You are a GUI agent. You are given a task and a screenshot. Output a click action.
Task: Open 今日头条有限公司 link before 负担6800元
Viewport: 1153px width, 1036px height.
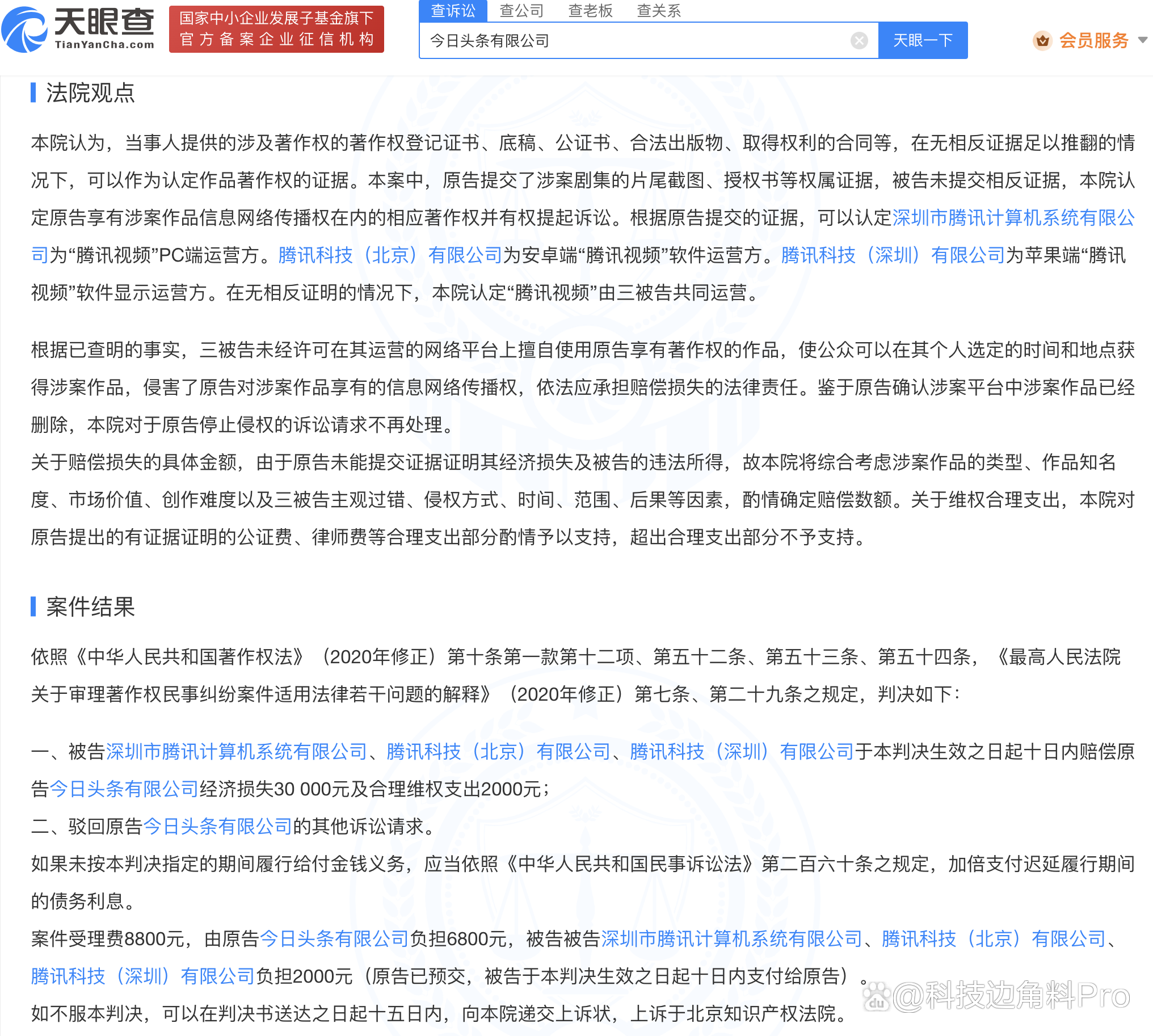coord(334,938)
